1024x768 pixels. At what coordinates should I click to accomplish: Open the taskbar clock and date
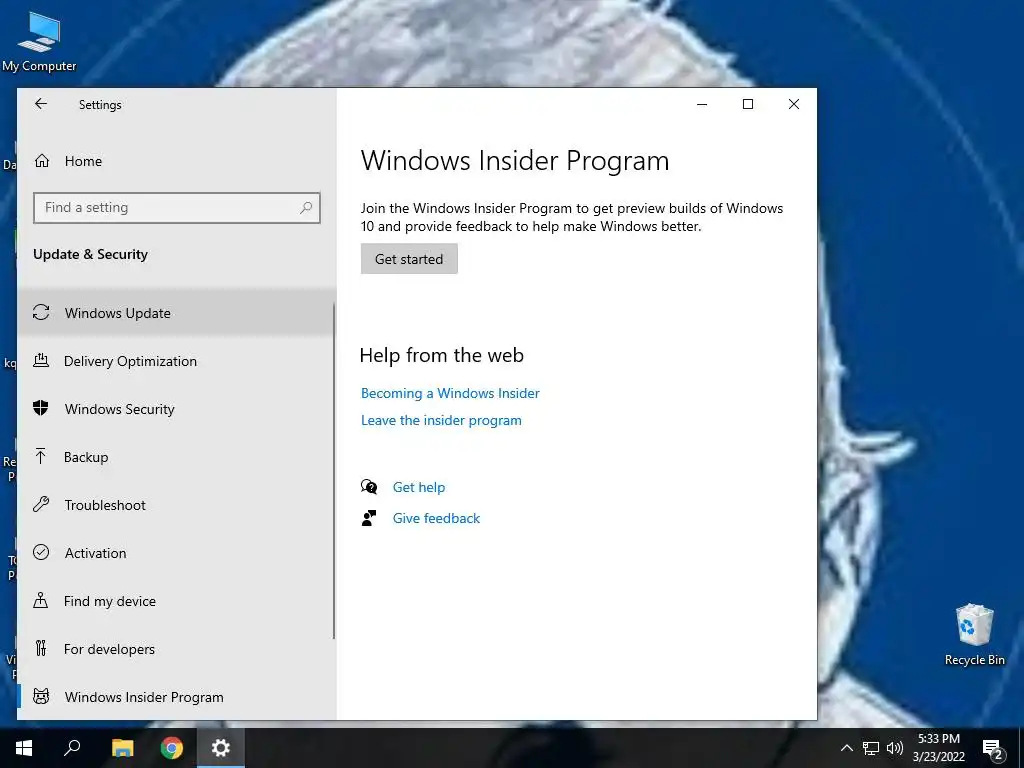(x=938, y=748)
